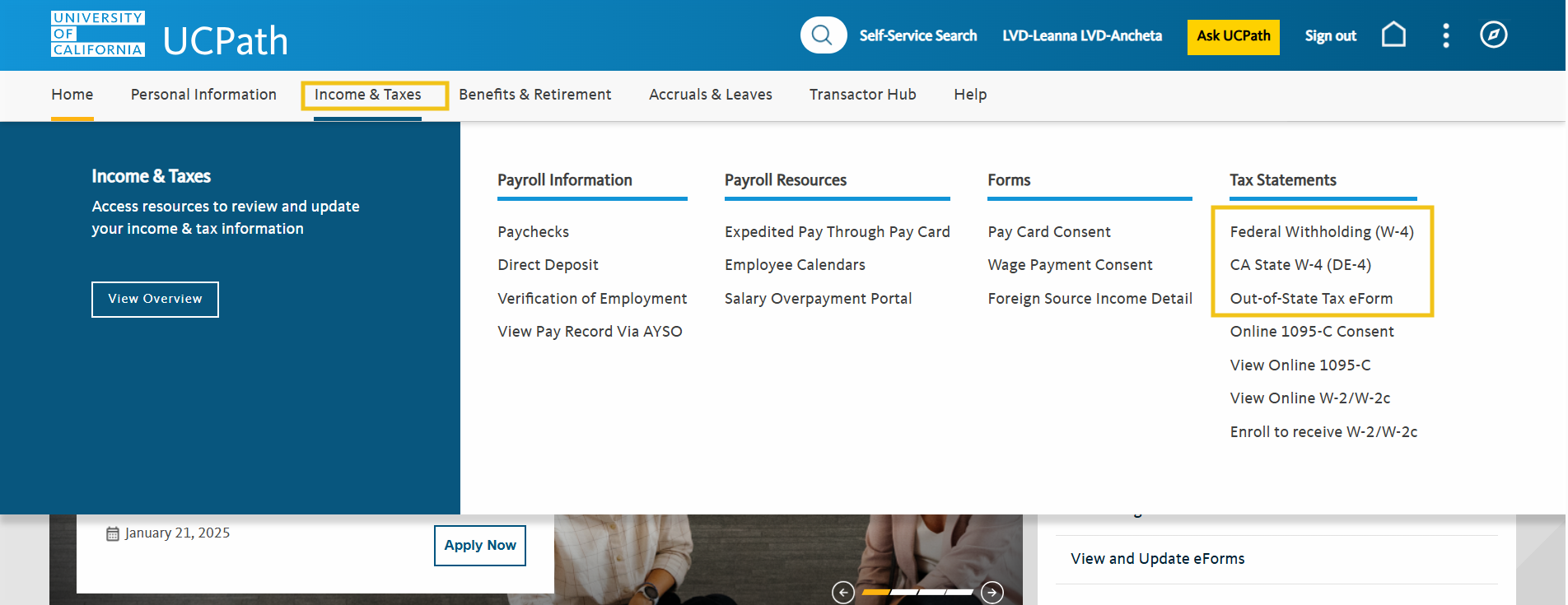Open Benefits & Retirement menu
Screen dimensions: 1568x605
(x=535, y=95)
